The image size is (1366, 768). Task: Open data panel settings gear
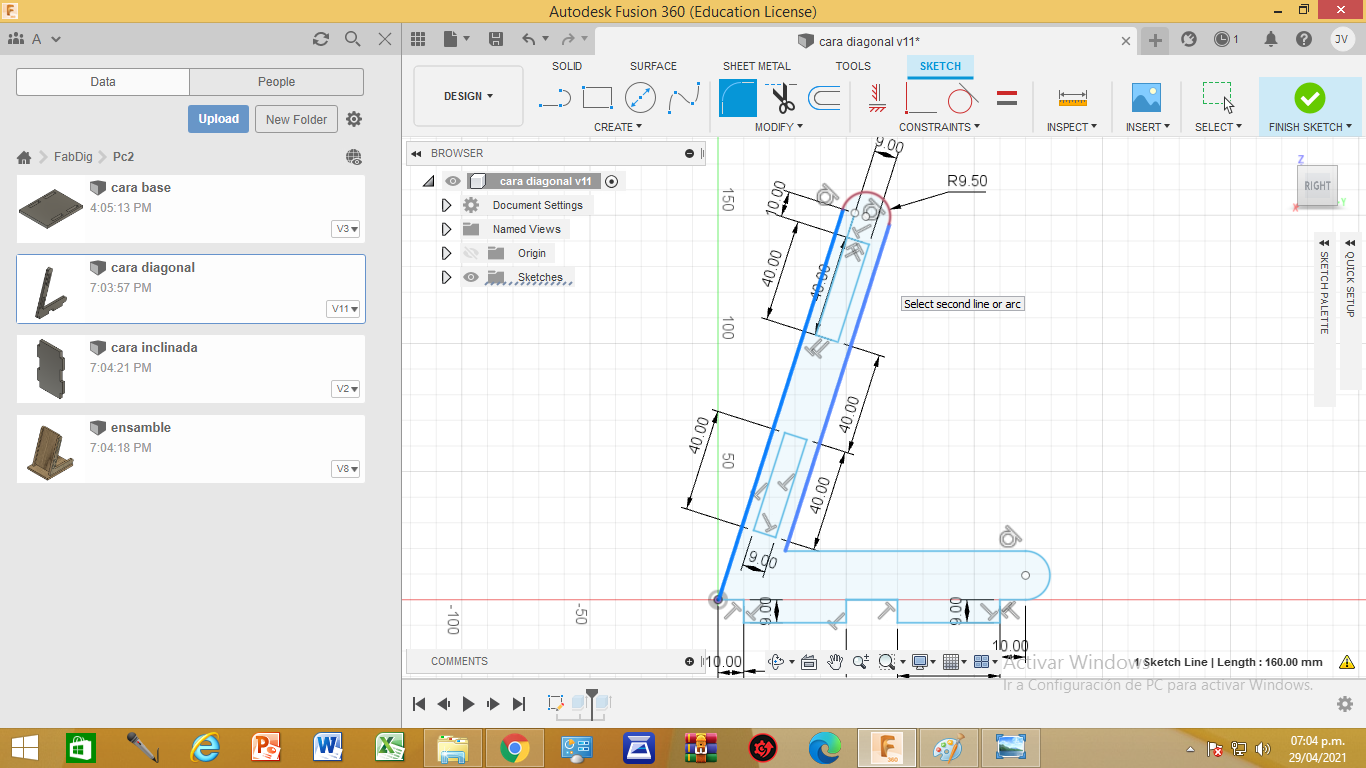[354, 119]
